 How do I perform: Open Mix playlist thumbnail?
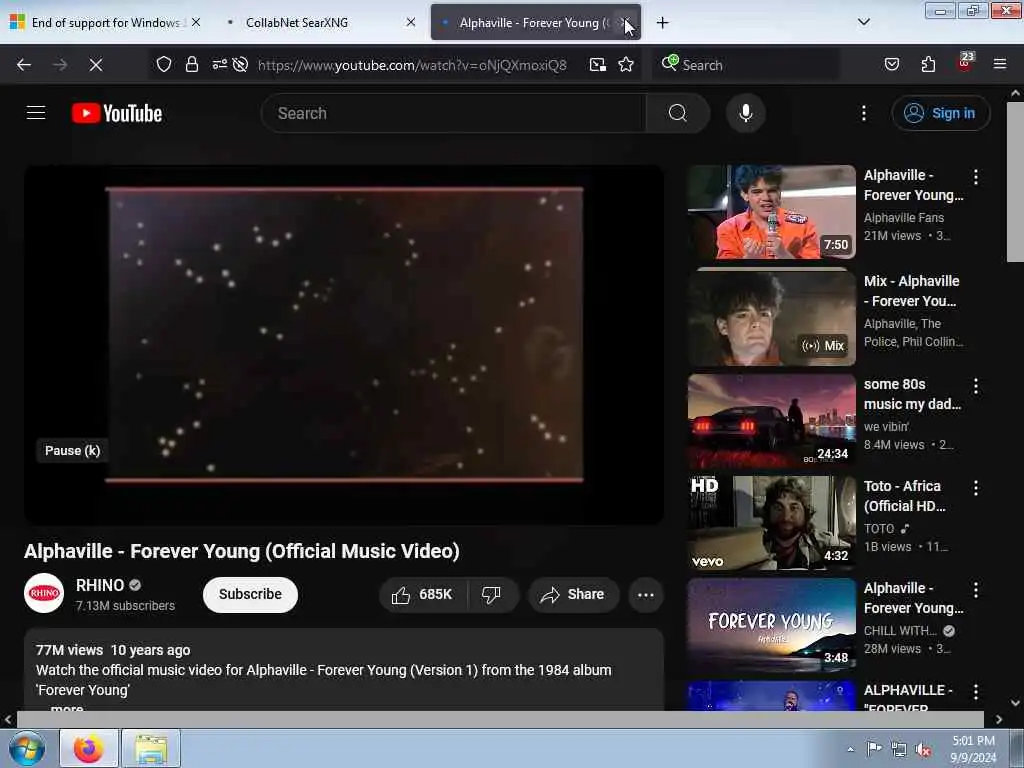point(771,318)
